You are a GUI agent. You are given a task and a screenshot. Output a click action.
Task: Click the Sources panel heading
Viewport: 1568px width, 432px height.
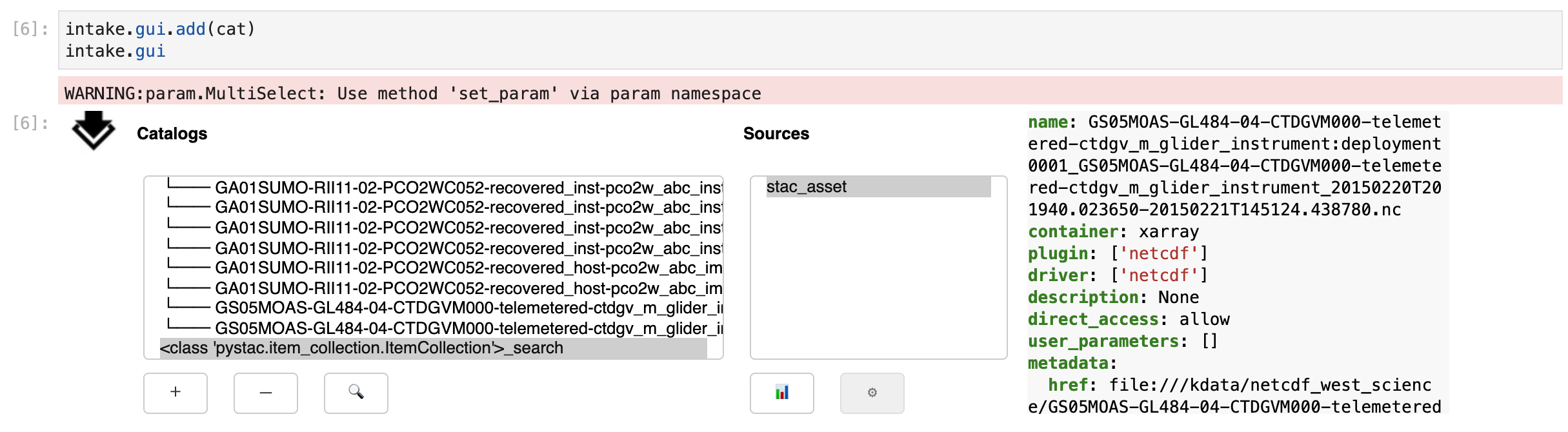[x=777, y=133]
